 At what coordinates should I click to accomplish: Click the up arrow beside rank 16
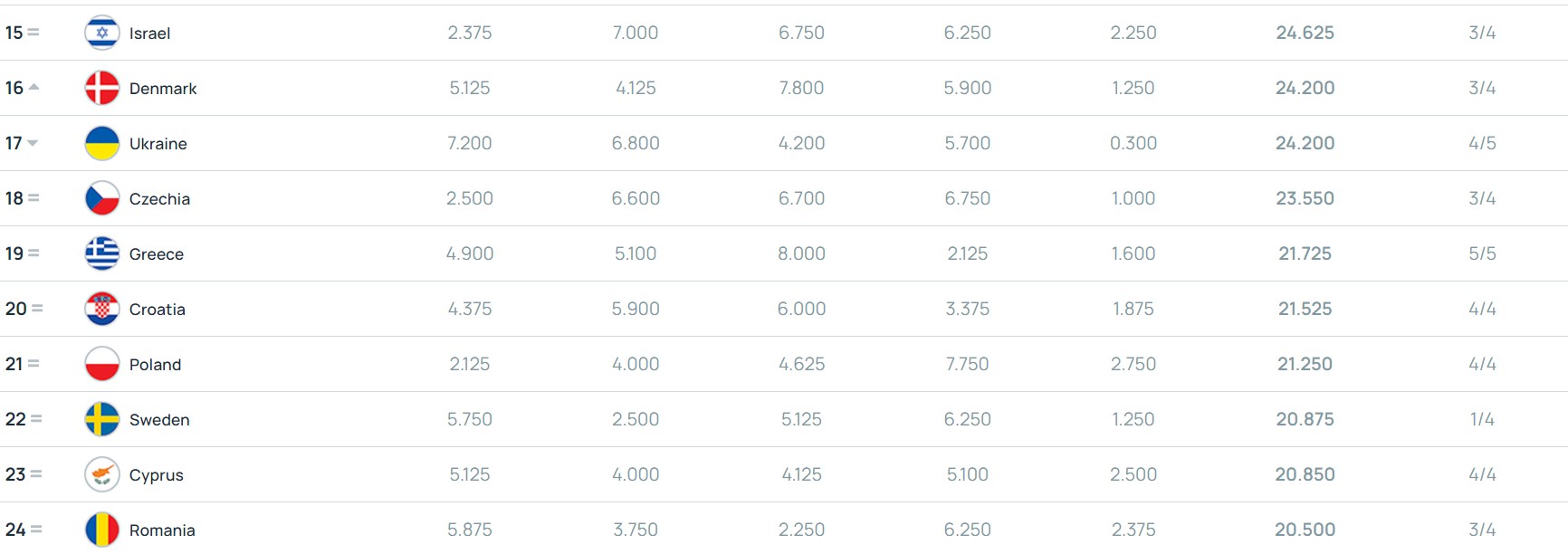click(33, 87)
